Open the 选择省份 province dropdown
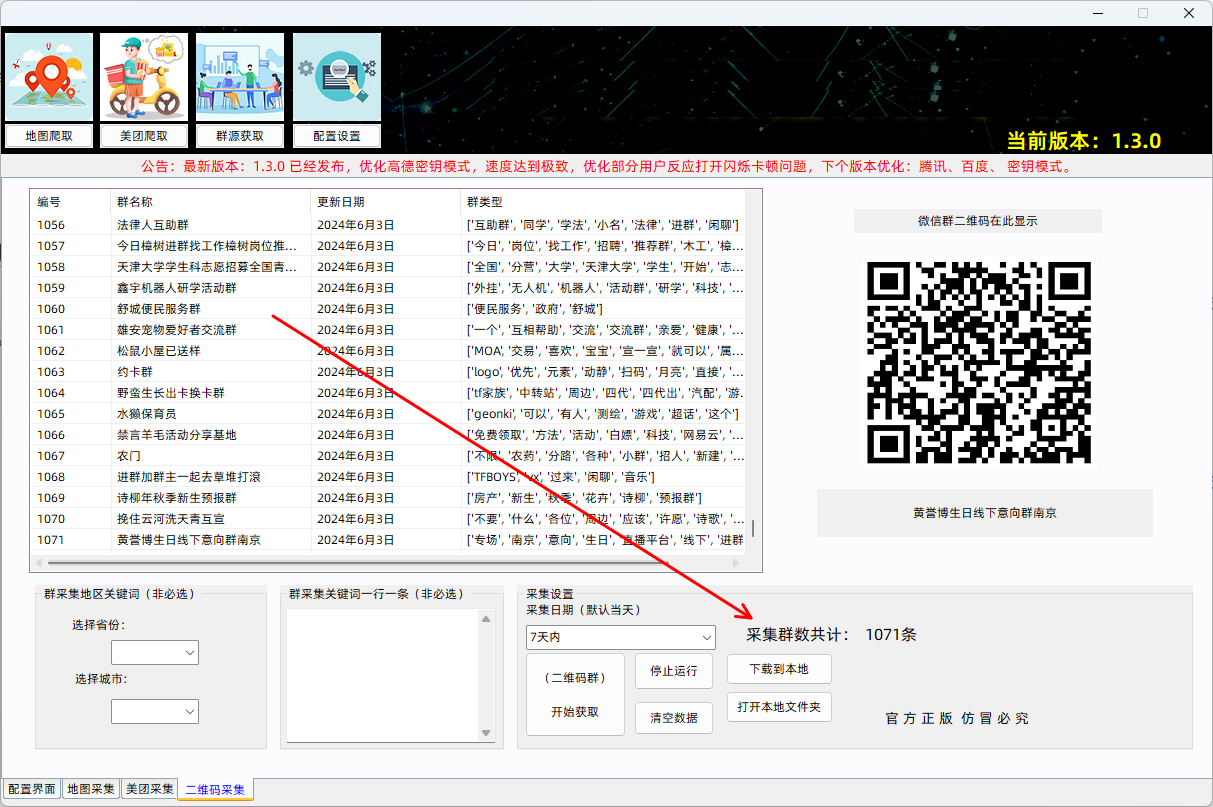Image resolution: width=1213 pixels, height=807 pixels. 155,652
